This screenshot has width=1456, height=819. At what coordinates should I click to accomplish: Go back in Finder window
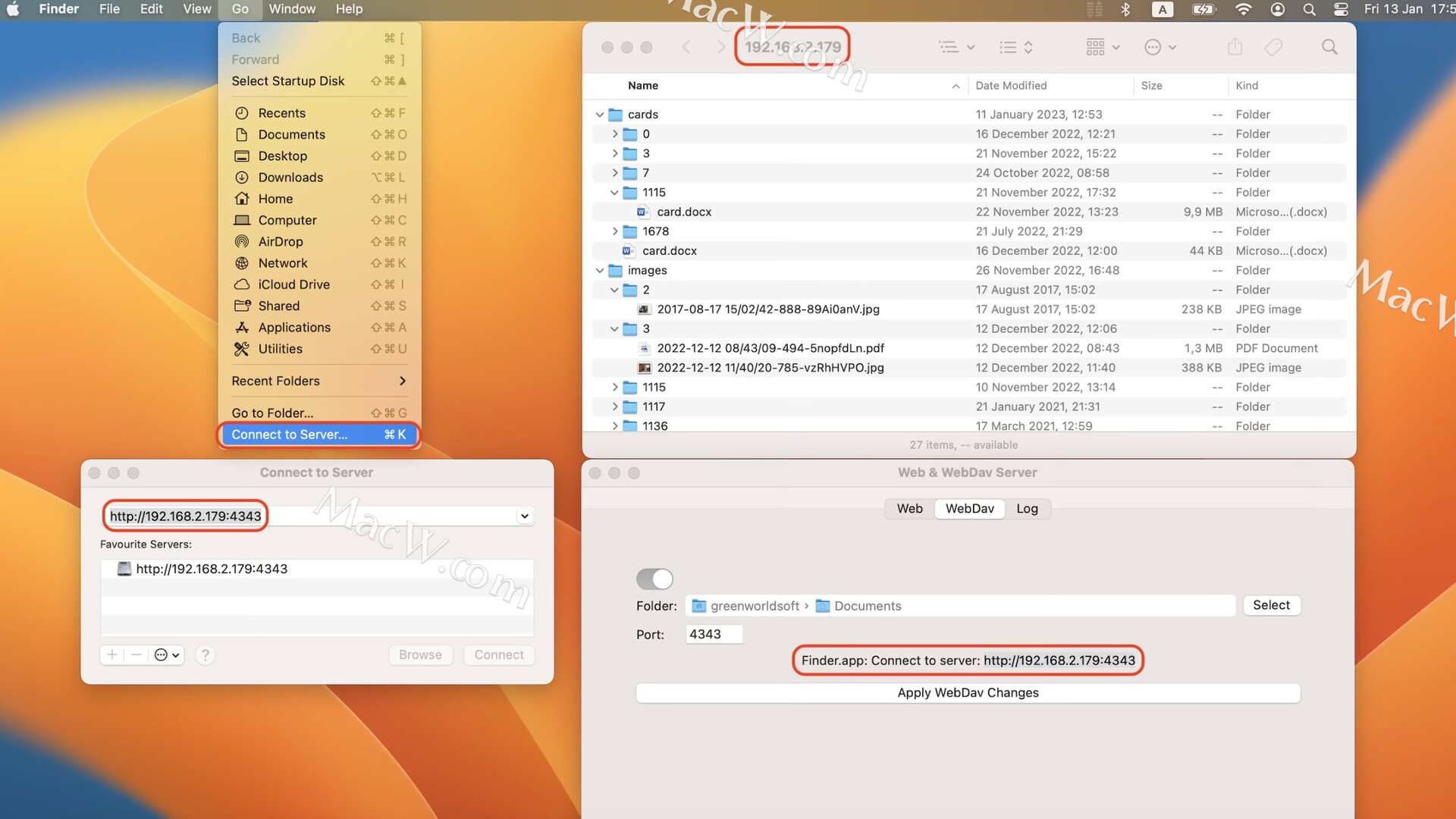(x=686, y=47)
